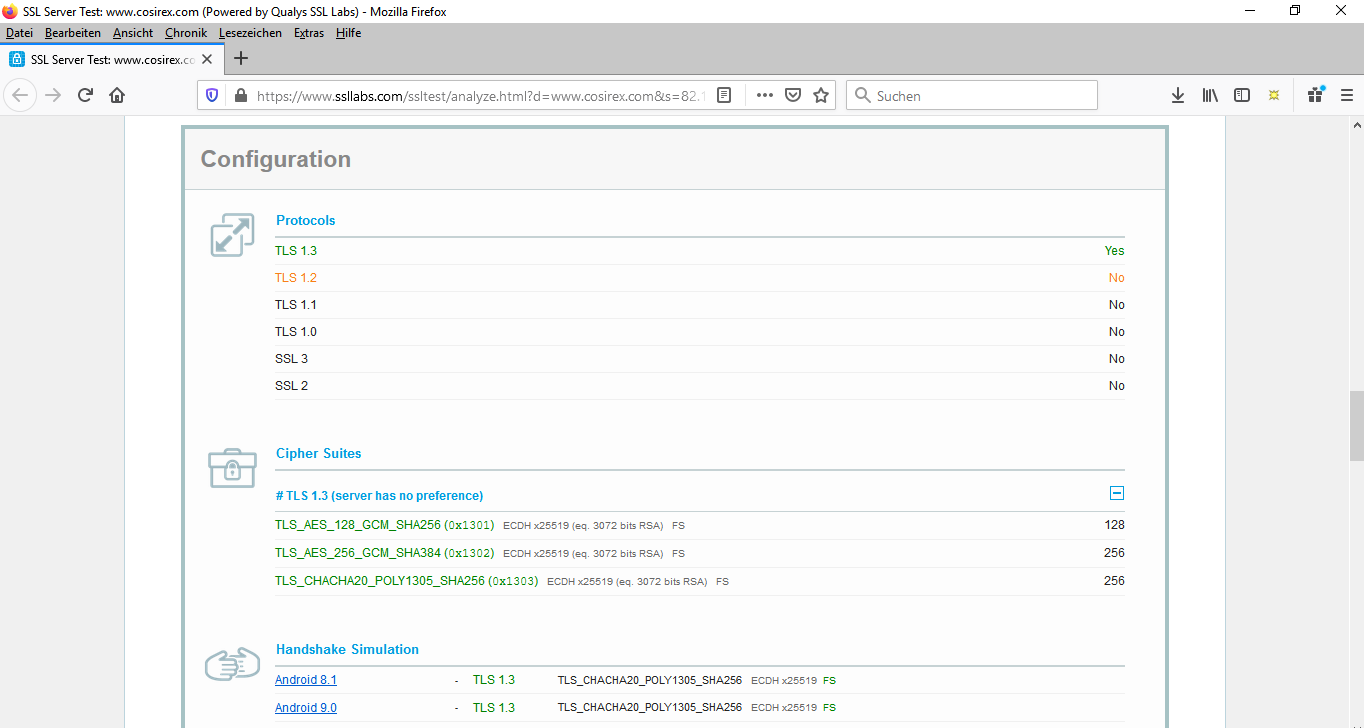This screenshot has height=728, width=1364.
Task: Open the Android 8.1 handshake link
Action: coord(306,680)
